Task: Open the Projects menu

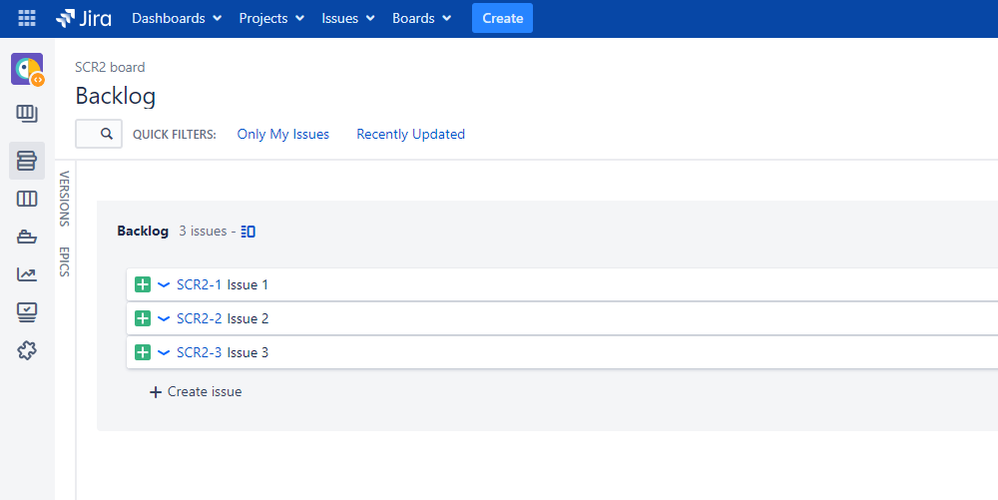Action: pyautogui.click(x=271, y=18)
